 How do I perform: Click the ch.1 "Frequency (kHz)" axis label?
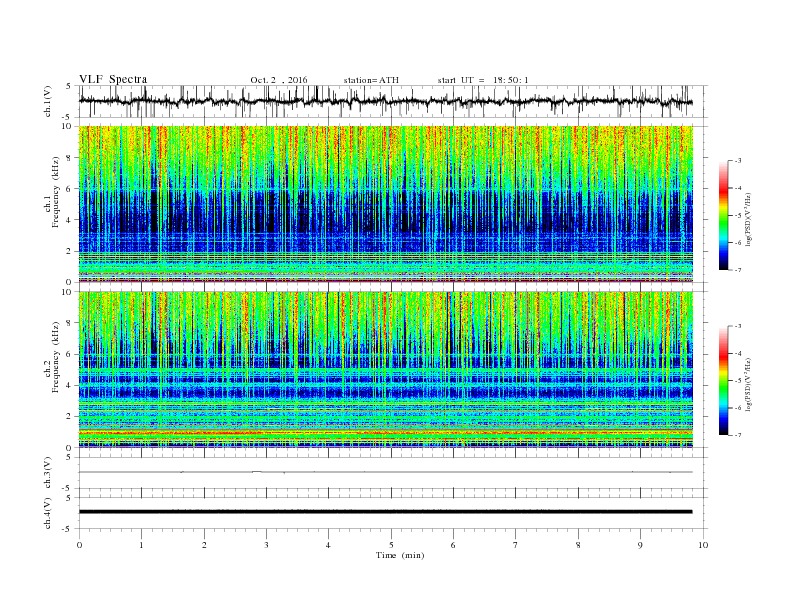coord(56,191)
